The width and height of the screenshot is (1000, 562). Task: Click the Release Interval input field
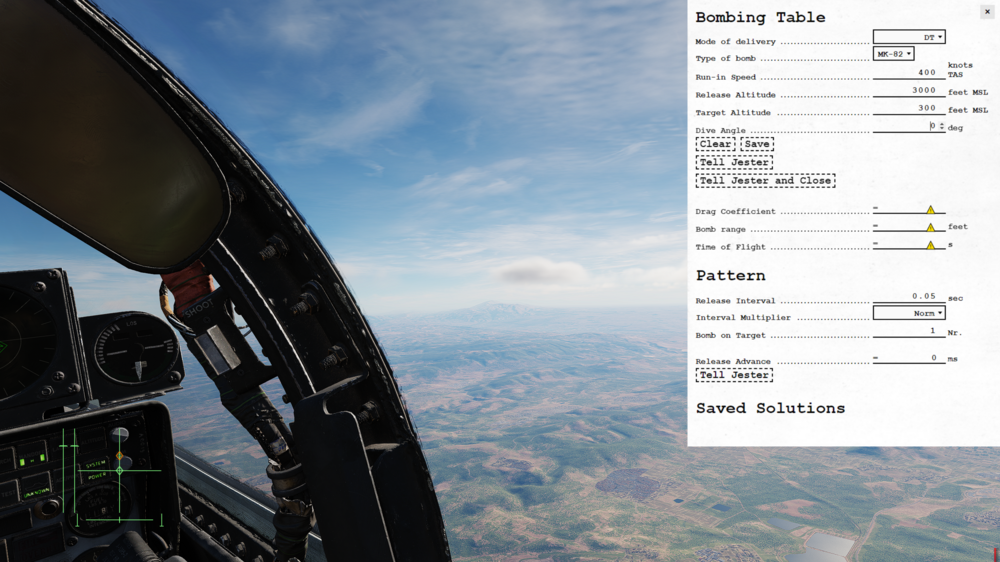point(909,296)
